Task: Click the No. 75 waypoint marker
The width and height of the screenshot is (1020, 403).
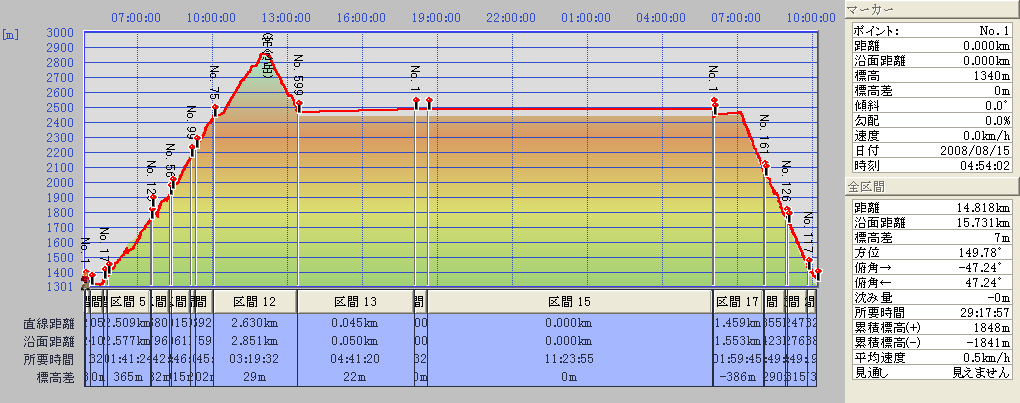Action: click(215, 107)
